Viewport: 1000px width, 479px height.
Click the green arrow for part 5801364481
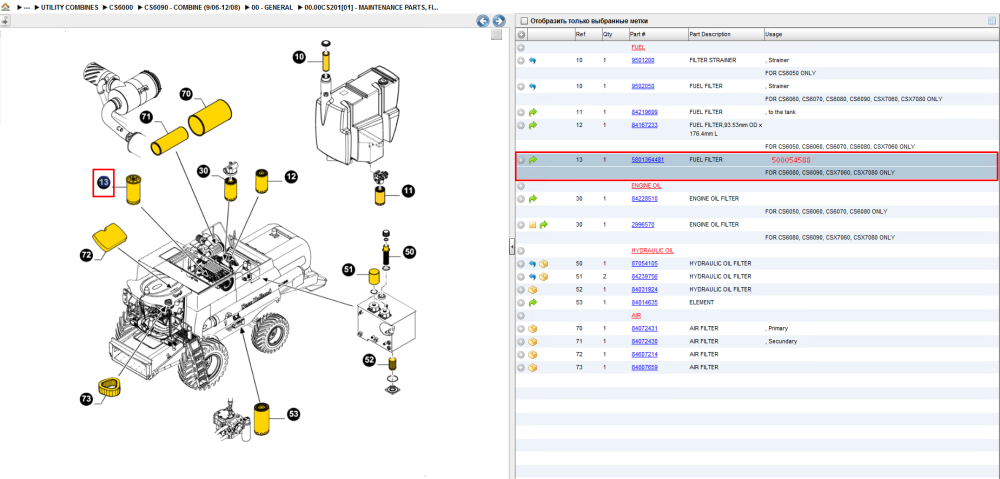(533, 159)
